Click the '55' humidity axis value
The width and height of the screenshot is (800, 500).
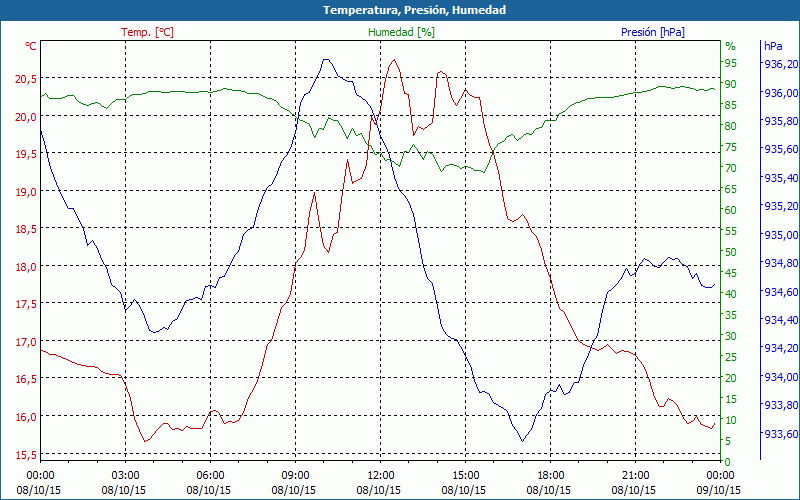pyautogui.click(x=731, y=231)
